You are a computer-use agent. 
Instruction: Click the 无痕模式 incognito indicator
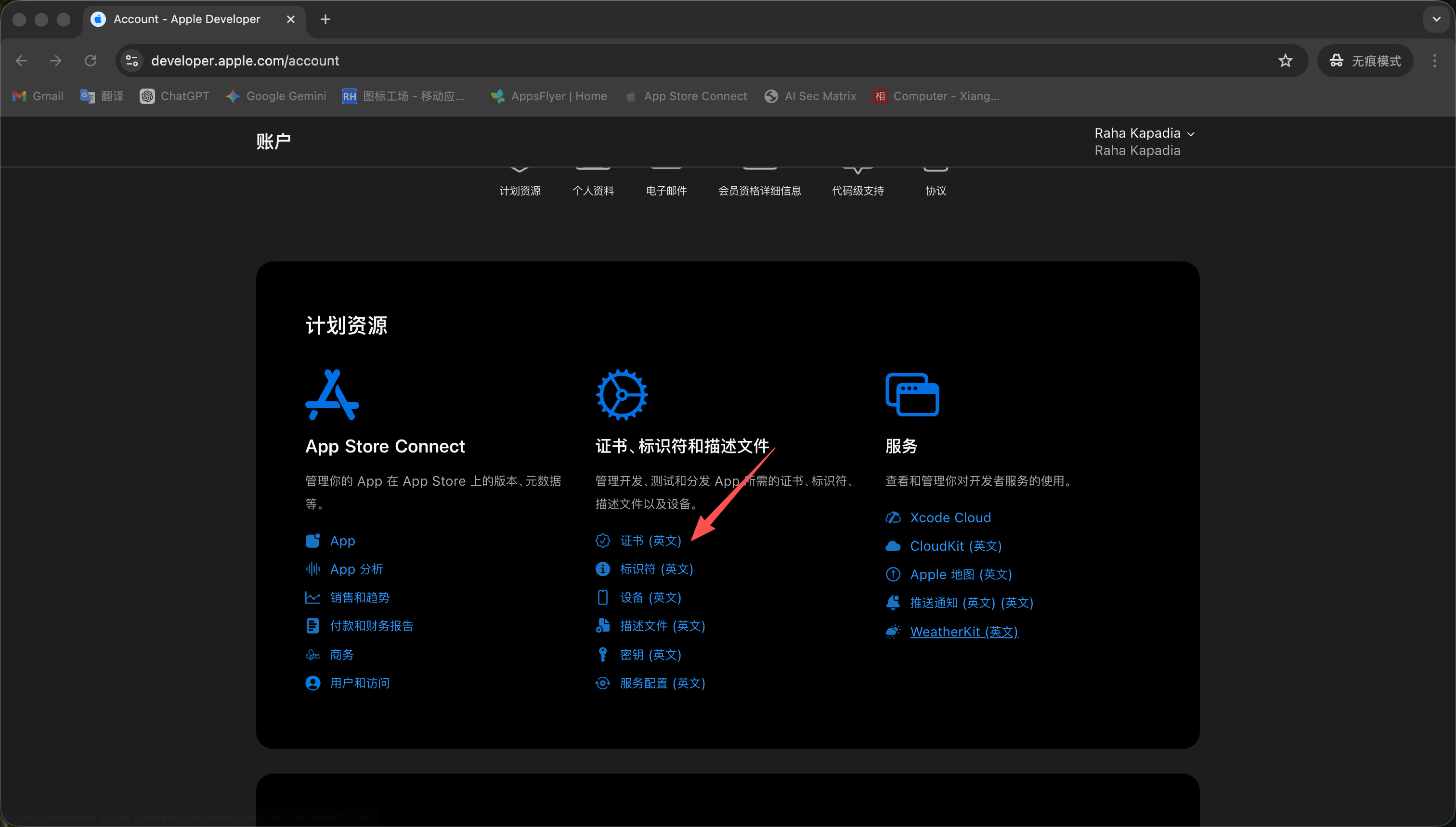(1365, 61)
